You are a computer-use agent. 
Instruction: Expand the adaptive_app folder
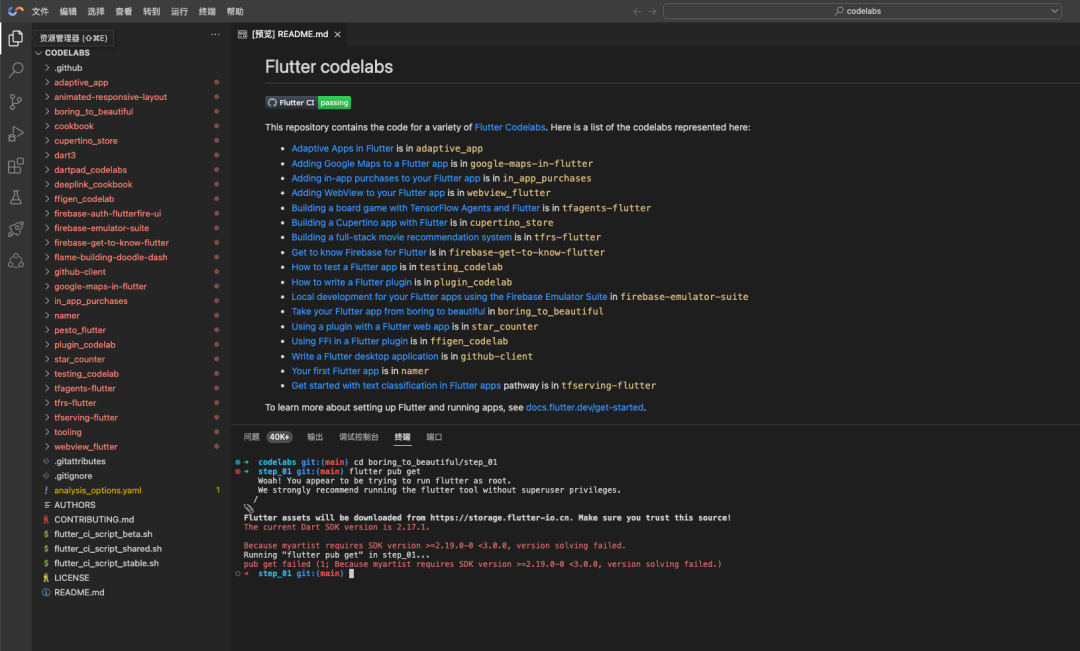point(81,83)
